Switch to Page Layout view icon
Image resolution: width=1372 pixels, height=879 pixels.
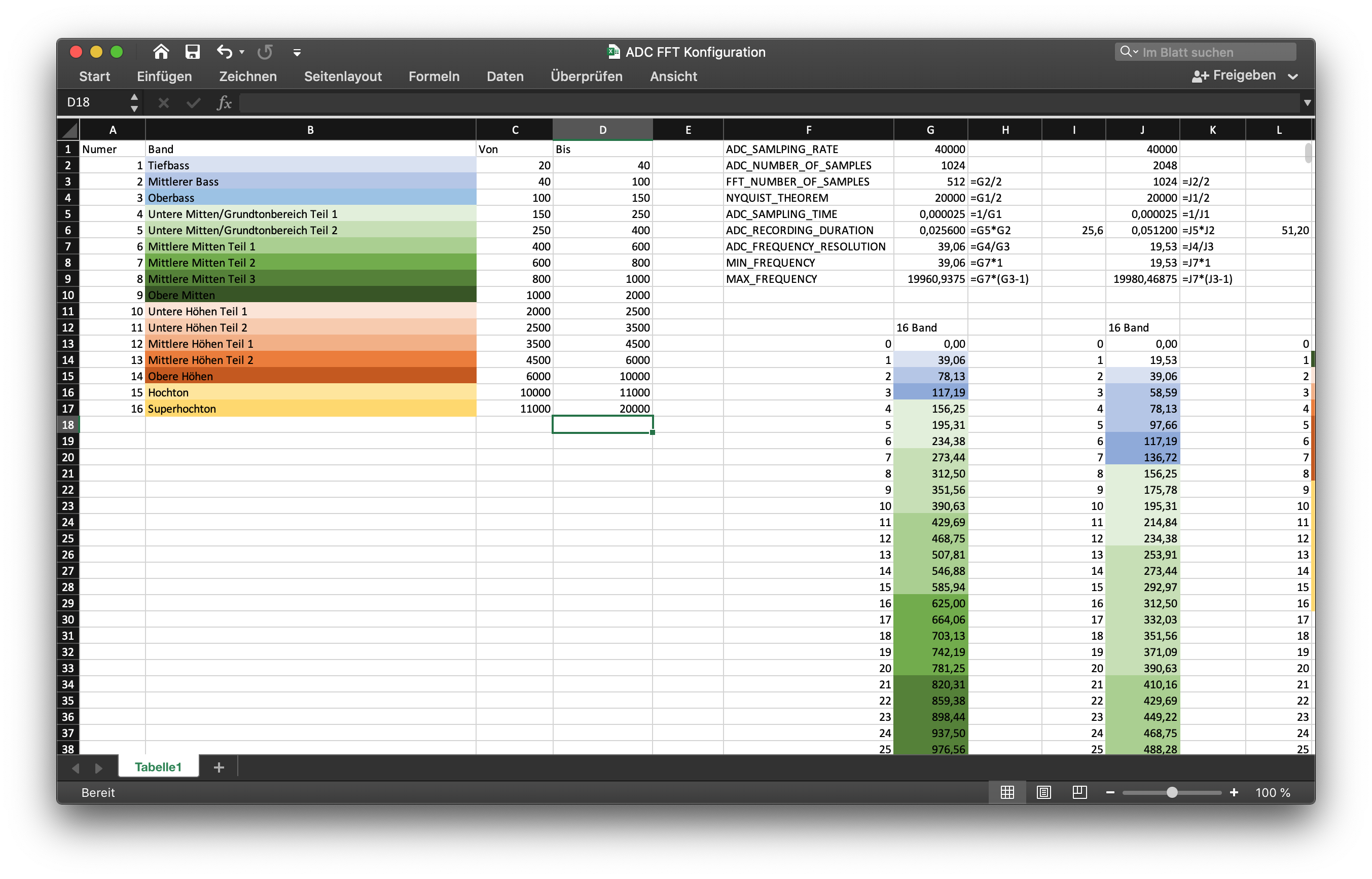[1043, 792]
